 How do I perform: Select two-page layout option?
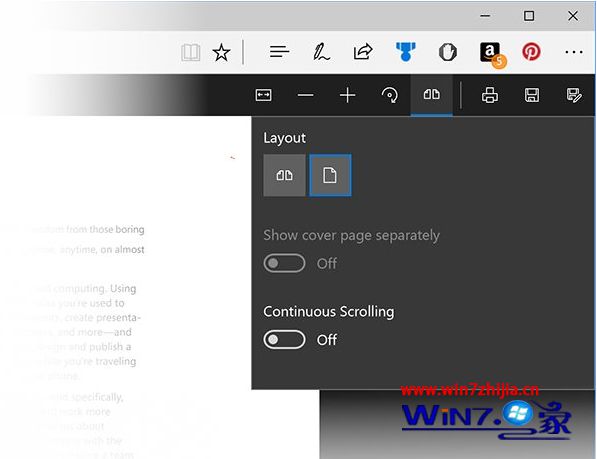[284, 175]
